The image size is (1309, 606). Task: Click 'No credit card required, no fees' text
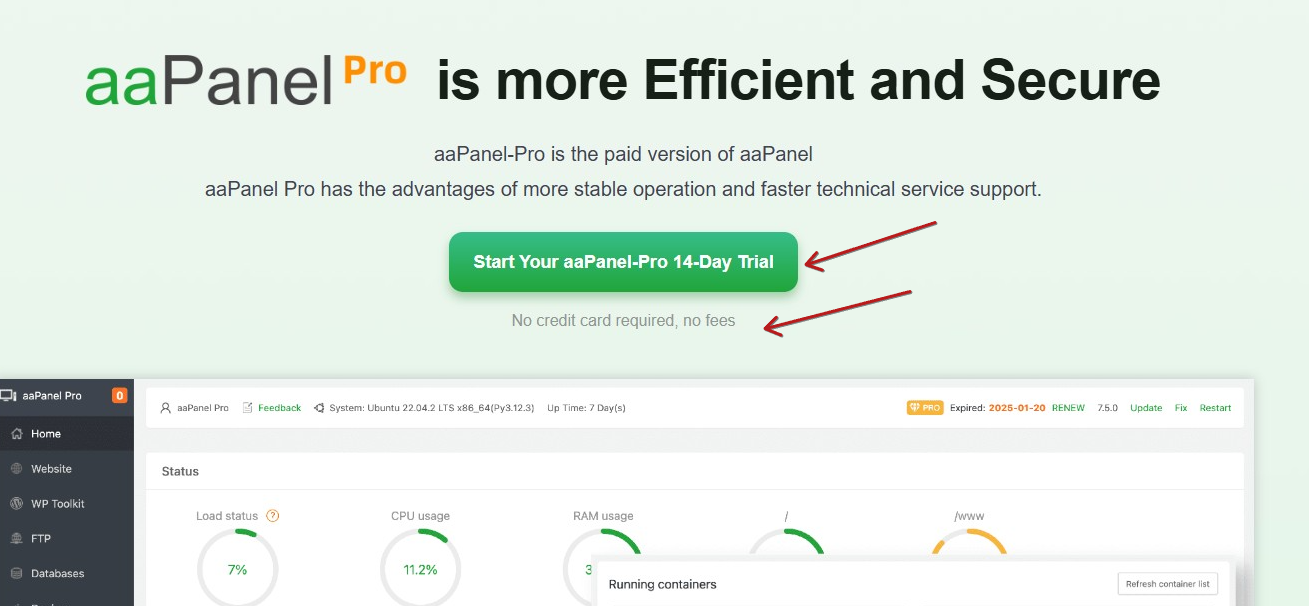[623, 321]
